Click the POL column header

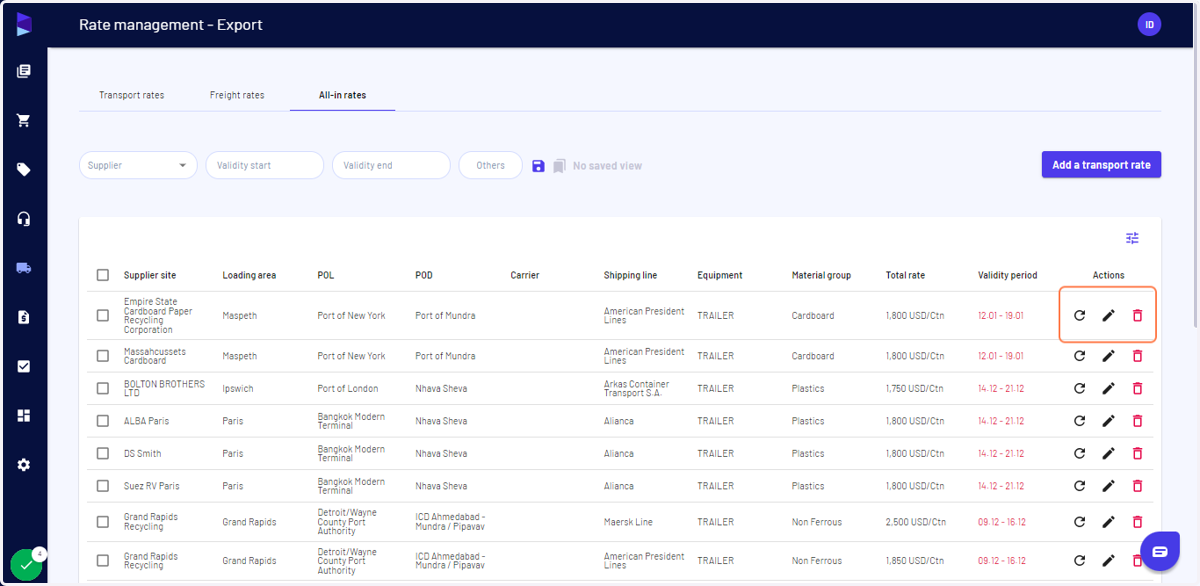click(x=326, y=275)
